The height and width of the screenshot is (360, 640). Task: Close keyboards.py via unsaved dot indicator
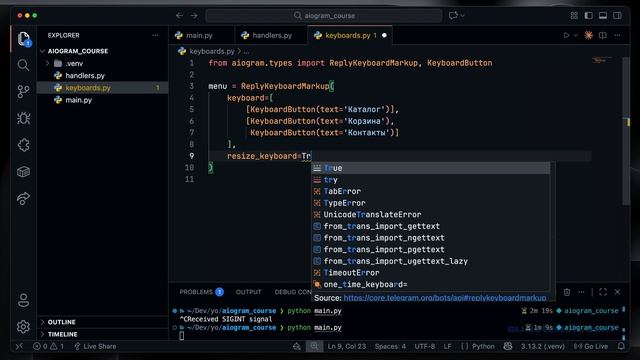point(384,36)
